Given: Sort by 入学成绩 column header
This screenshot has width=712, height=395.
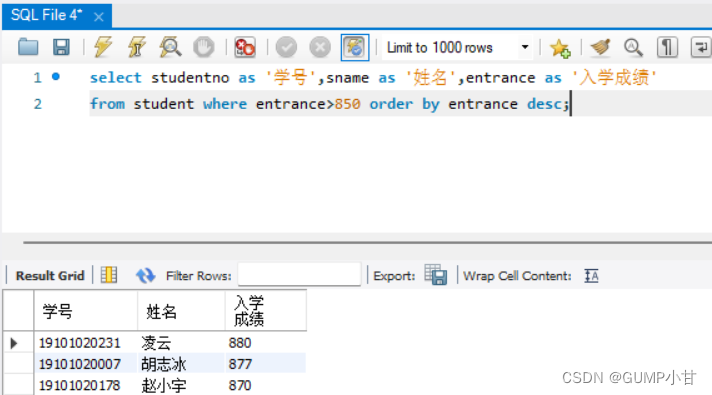Looking at the screenshot, I should point(266,311).
